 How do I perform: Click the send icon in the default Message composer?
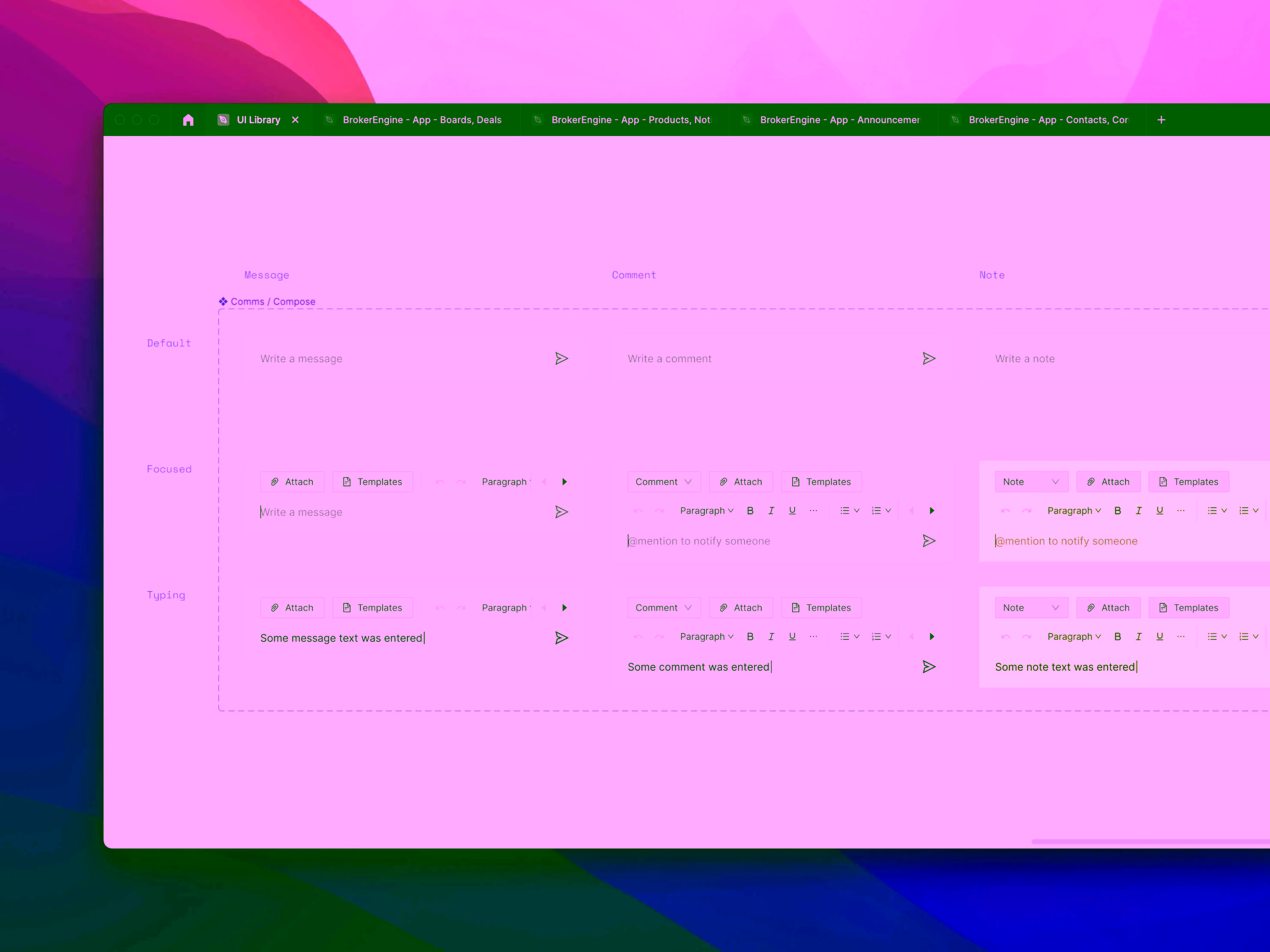(562, 358)
